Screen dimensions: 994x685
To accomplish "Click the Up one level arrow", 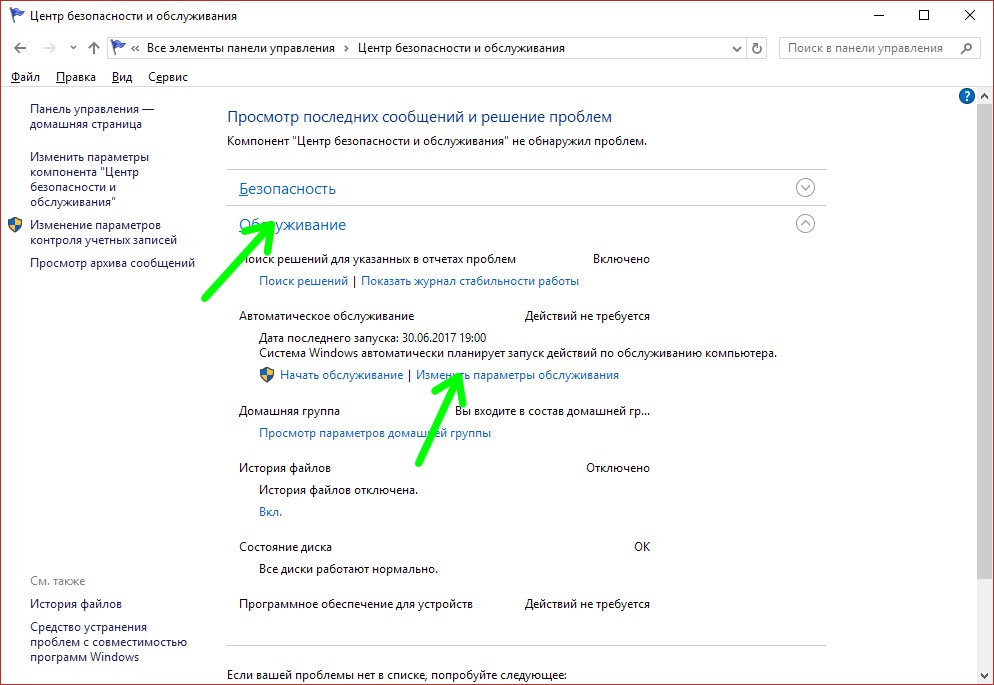I will click(x=94, y=48).
